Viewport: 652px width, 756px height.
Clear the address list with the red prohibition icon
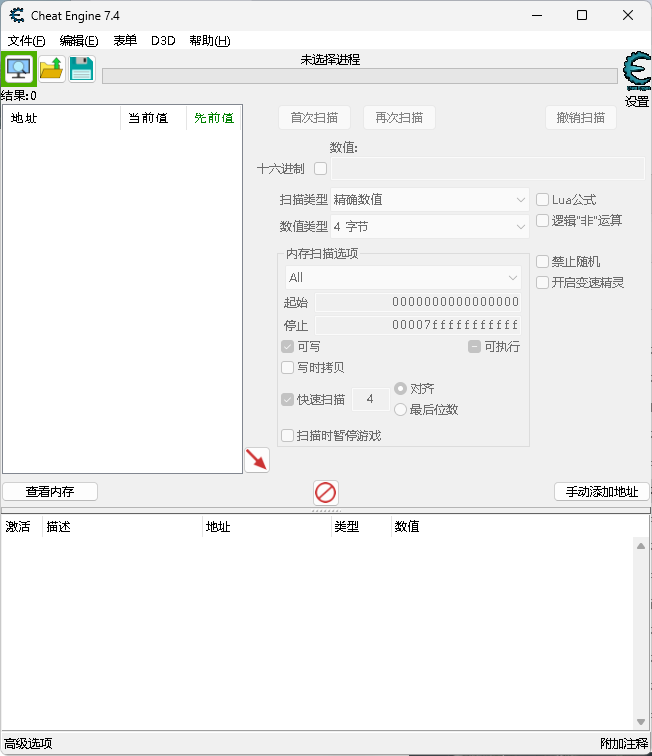326,493
